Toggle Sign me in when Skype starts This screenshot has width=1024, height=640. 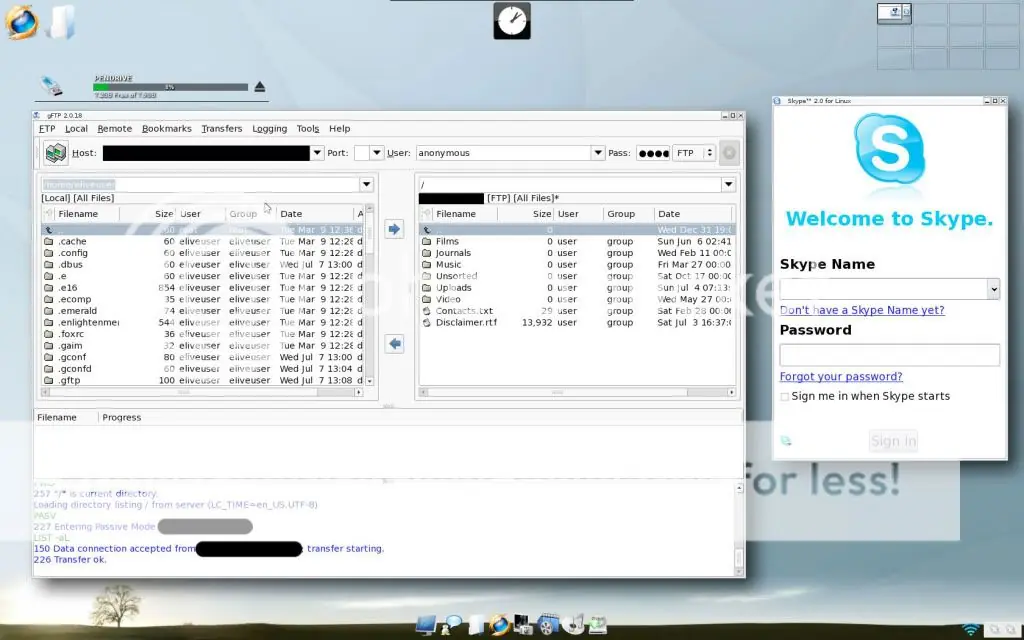(784, 396)
